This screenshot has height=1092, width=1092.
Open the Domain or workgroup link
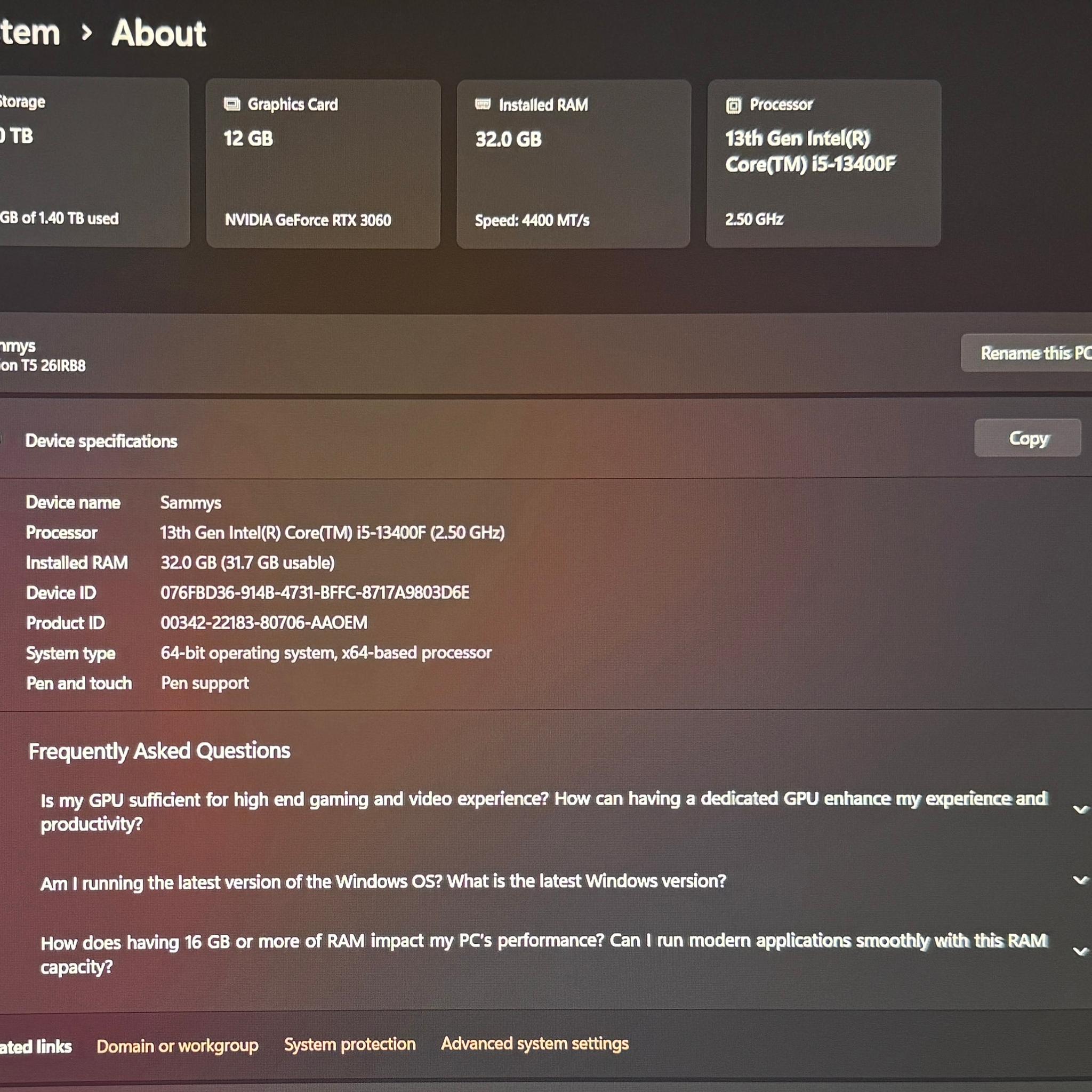coord(178,1046)
